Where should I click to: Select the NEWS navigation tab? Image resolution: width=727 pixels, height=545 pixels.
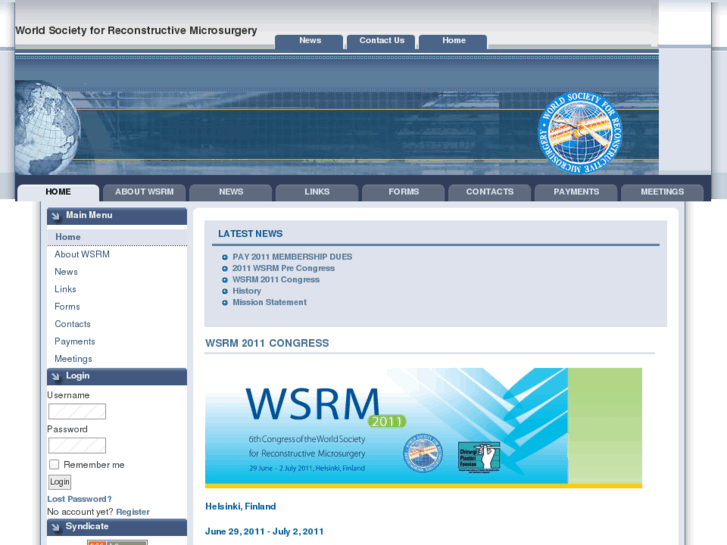(x=231, y=192)
